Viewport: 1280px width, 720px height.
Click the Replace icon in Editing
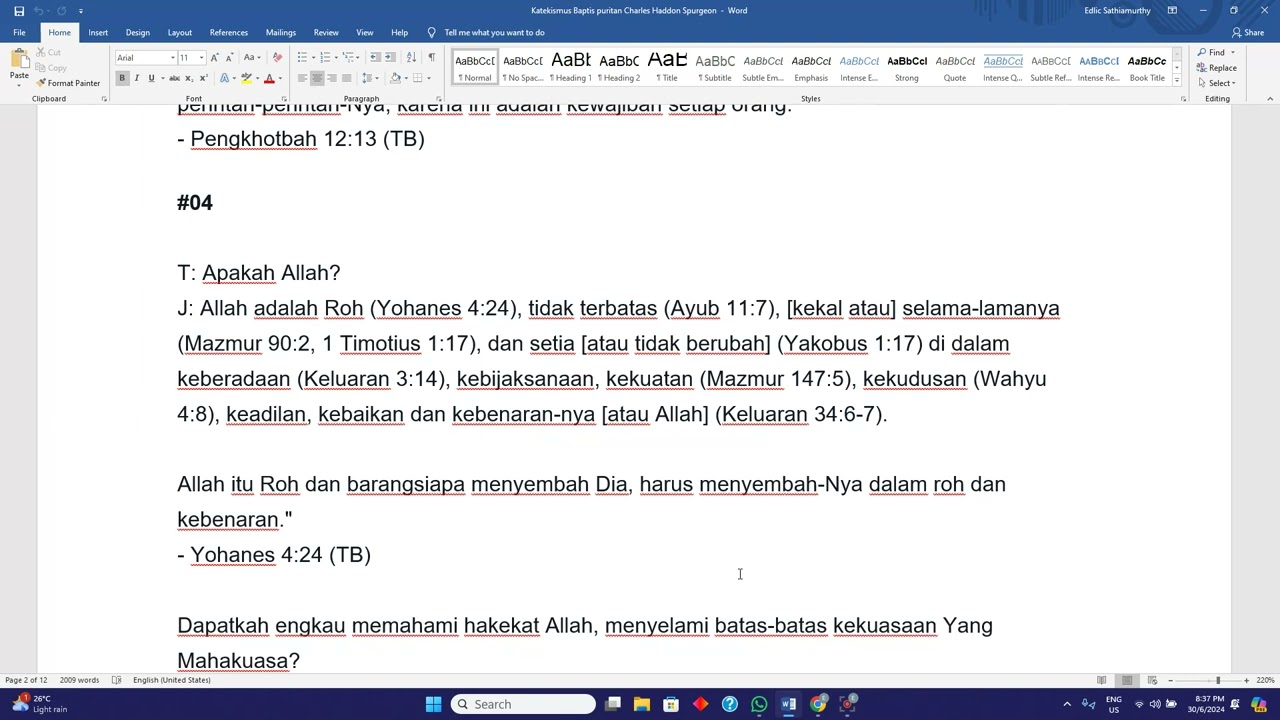[x=1217, y=68]
